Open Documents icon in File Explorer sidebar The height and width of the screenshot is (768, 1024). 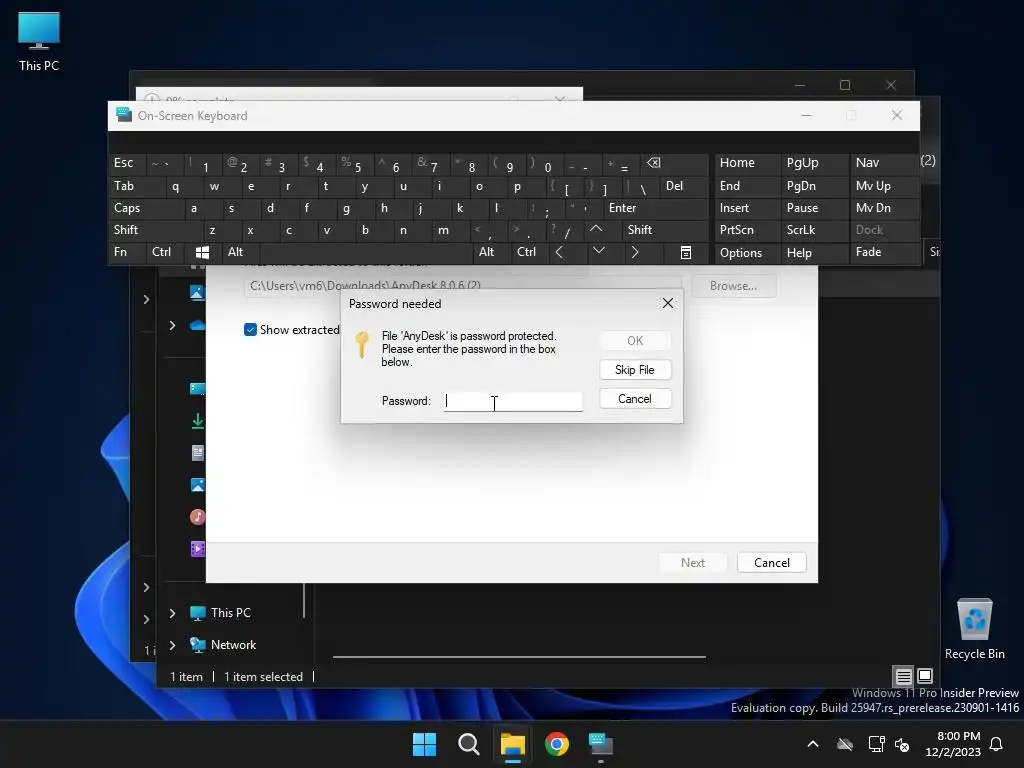(198, 453)
